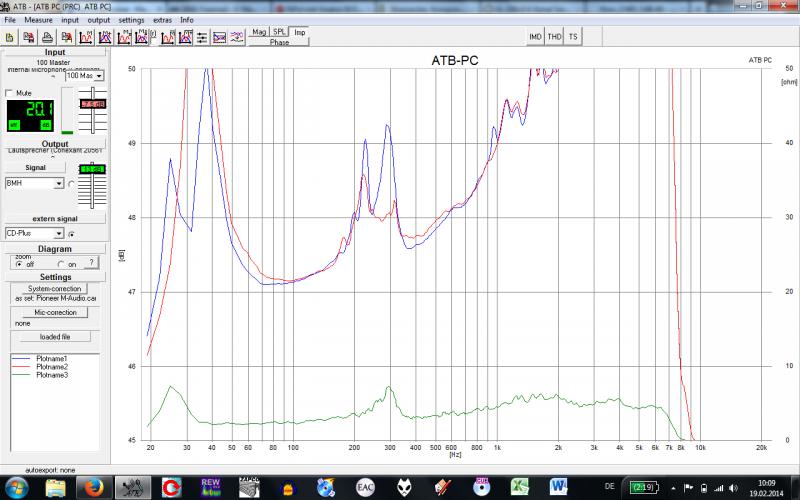
Task: Select Plotname3 in the plot list
Action: [52, 374]
